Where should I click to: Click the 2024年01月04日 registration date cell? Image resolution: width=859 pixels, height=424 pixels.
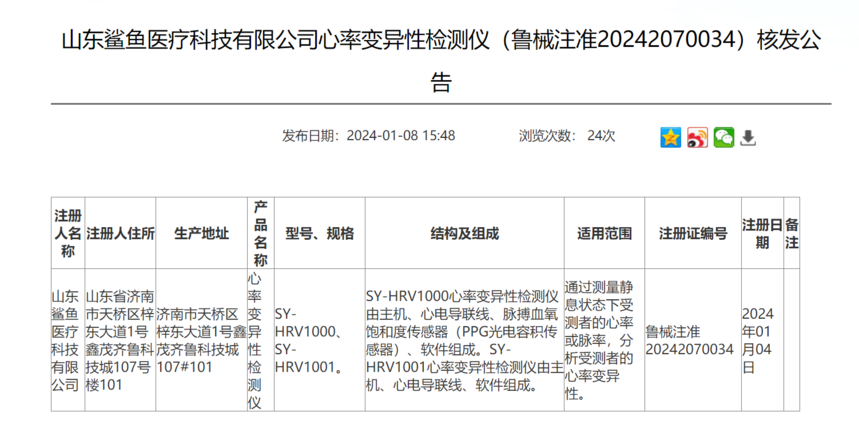[763, 340]
